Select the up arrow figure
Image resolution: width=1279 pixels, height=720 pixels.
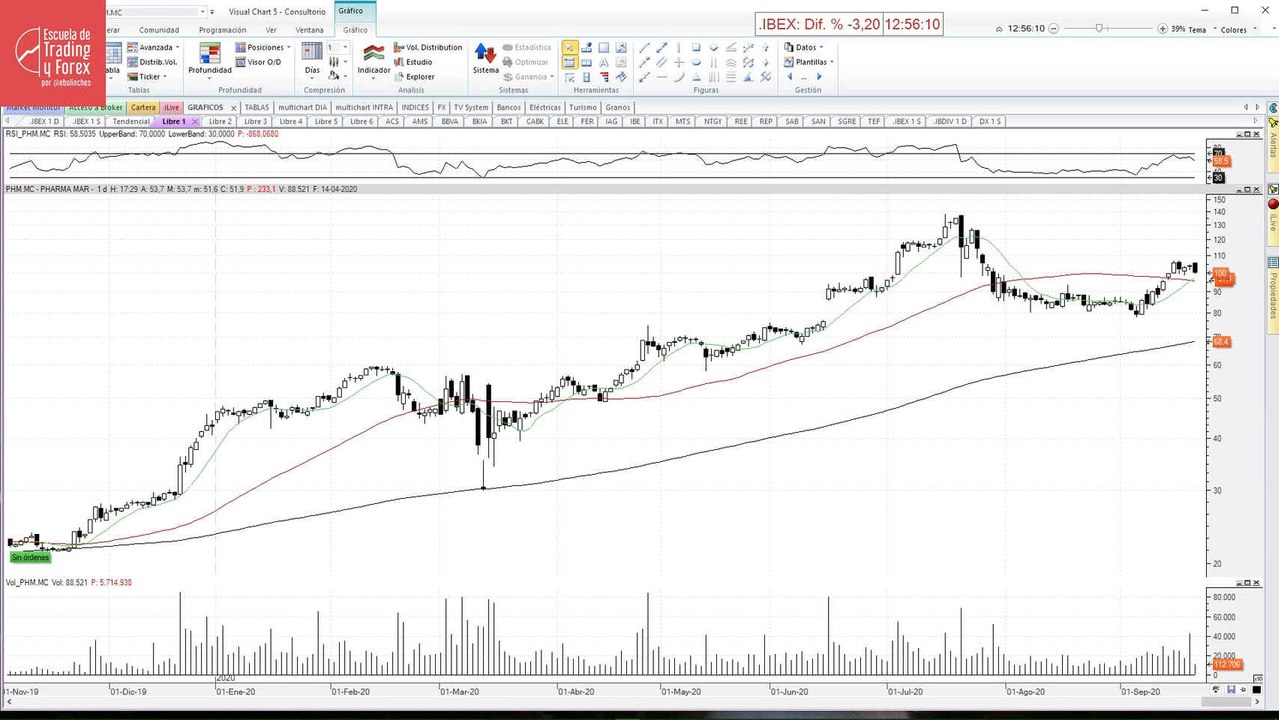coord(765,47)
